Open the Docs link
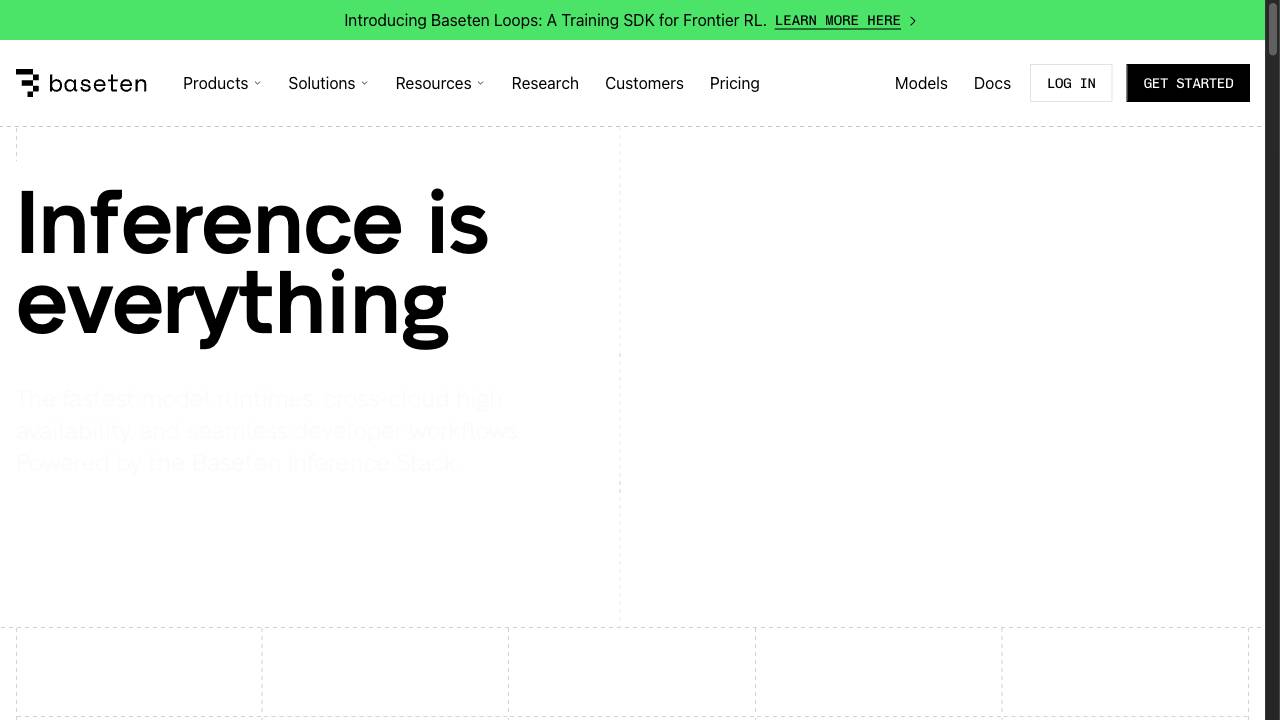Image resolution: width=1280 pixels, height=720 pixels. (992, 83)
